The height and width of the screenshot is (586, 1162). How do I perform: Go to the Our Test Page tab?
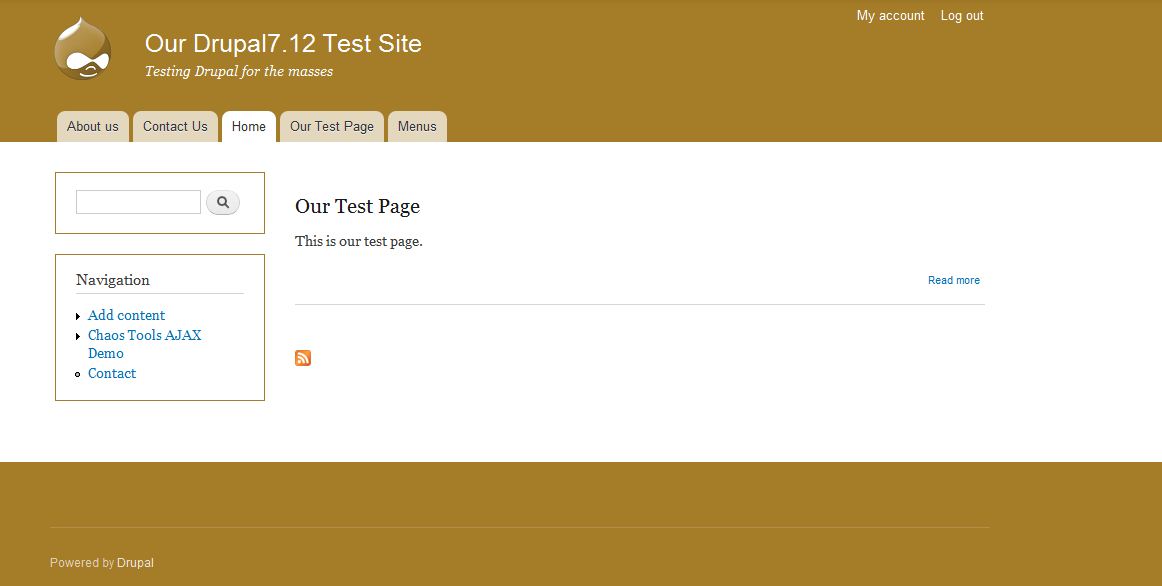point(332,127)
